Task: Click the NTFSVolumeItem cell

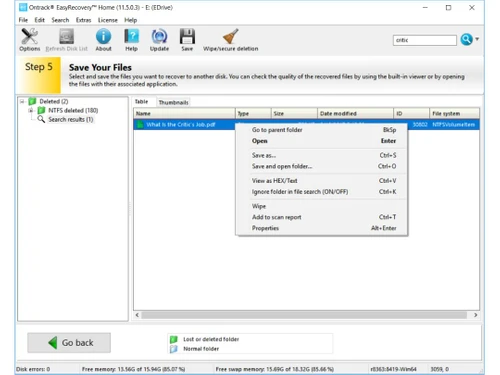Action: tap(454, 125)
